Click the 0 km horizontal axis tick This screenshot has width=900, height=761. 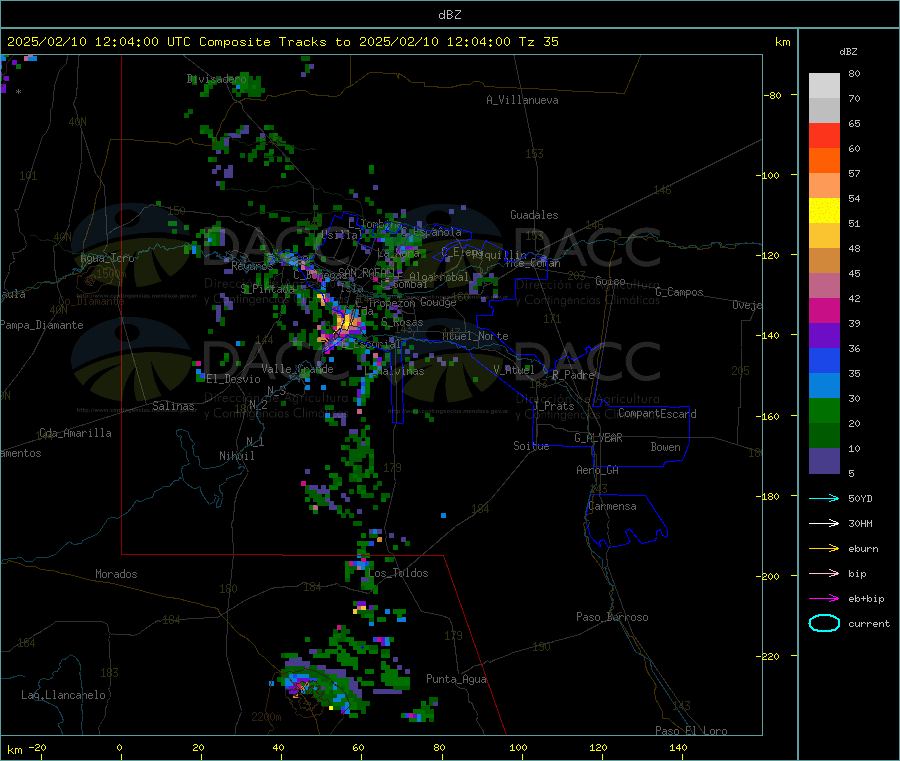tap(119, 747)
